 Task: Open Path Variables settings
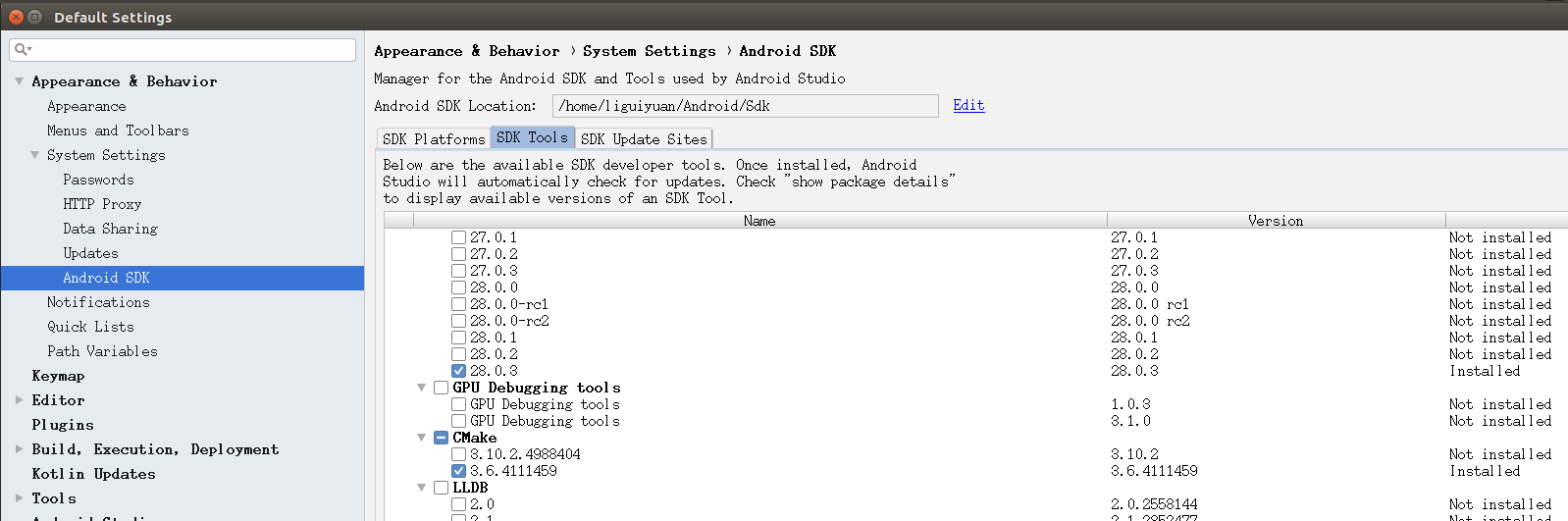click(x=102, y=351)
